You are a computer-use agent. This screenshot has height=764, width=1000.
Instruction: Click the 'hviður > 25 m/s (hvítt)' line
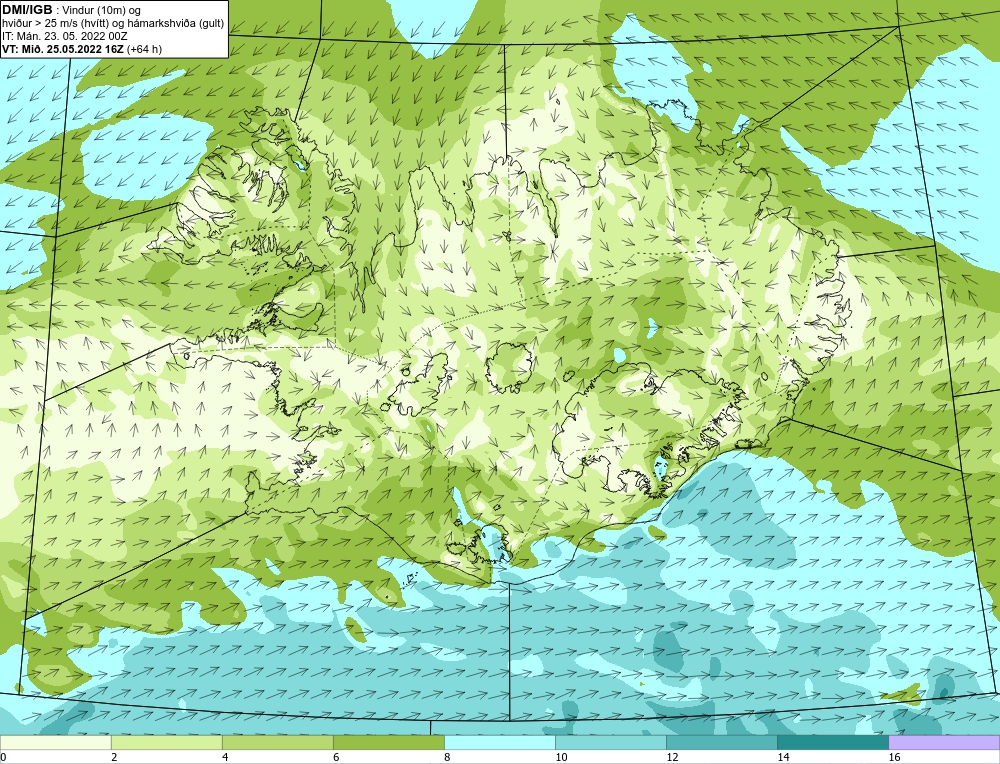pyautogui.click(x=57, y=24)
